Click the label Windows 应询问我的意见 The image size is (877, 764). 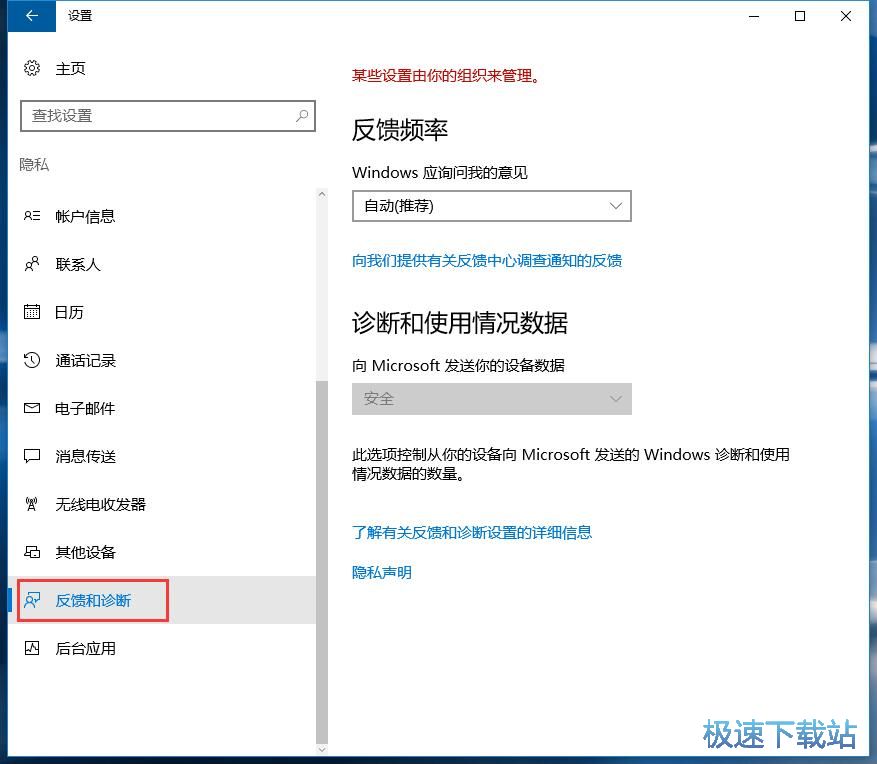click(440, 172)
